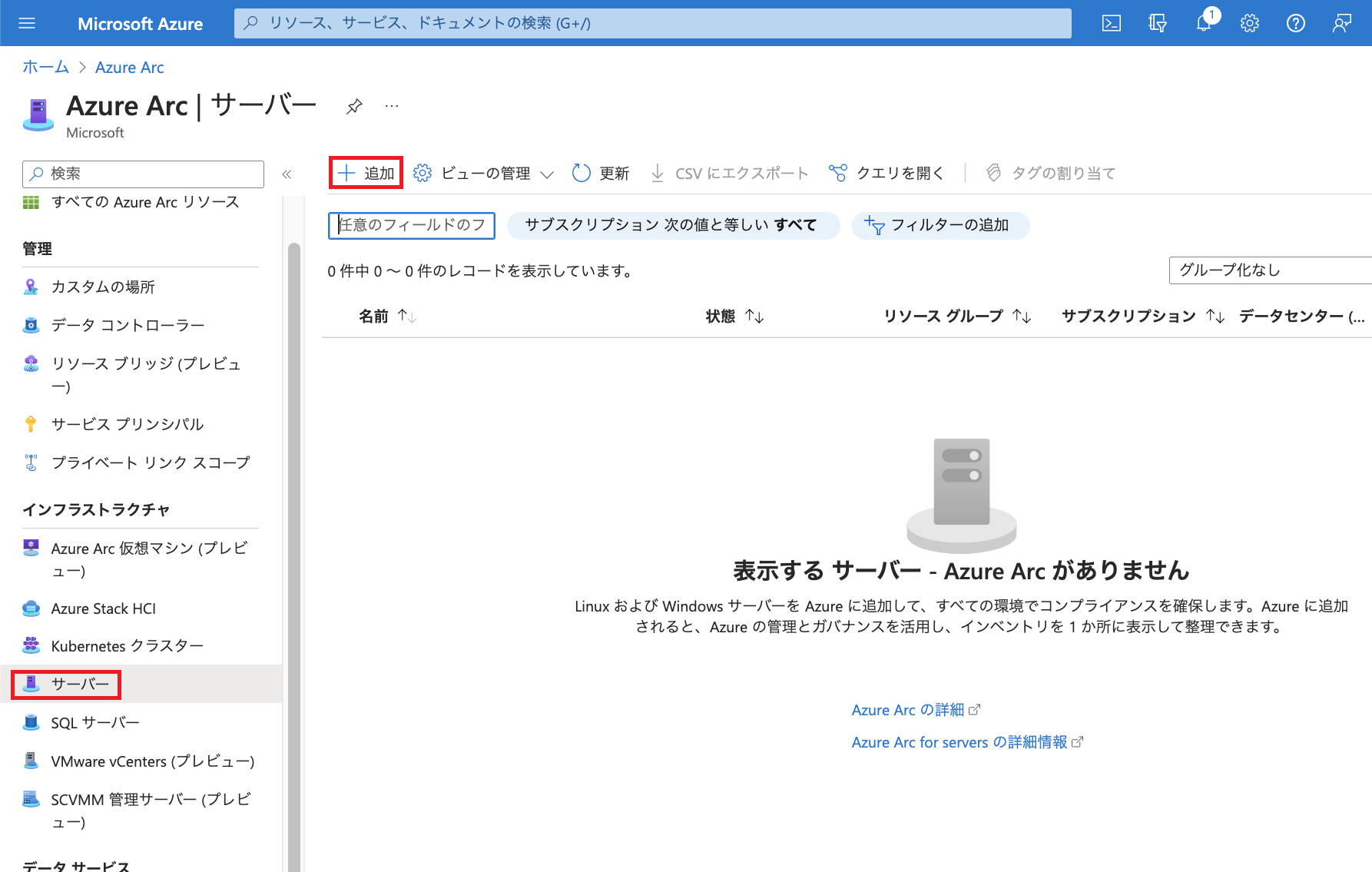The height and width of the screenshot is (872, 1372).
Task: Click the カスタムの場所 icon
Action: 31,287
